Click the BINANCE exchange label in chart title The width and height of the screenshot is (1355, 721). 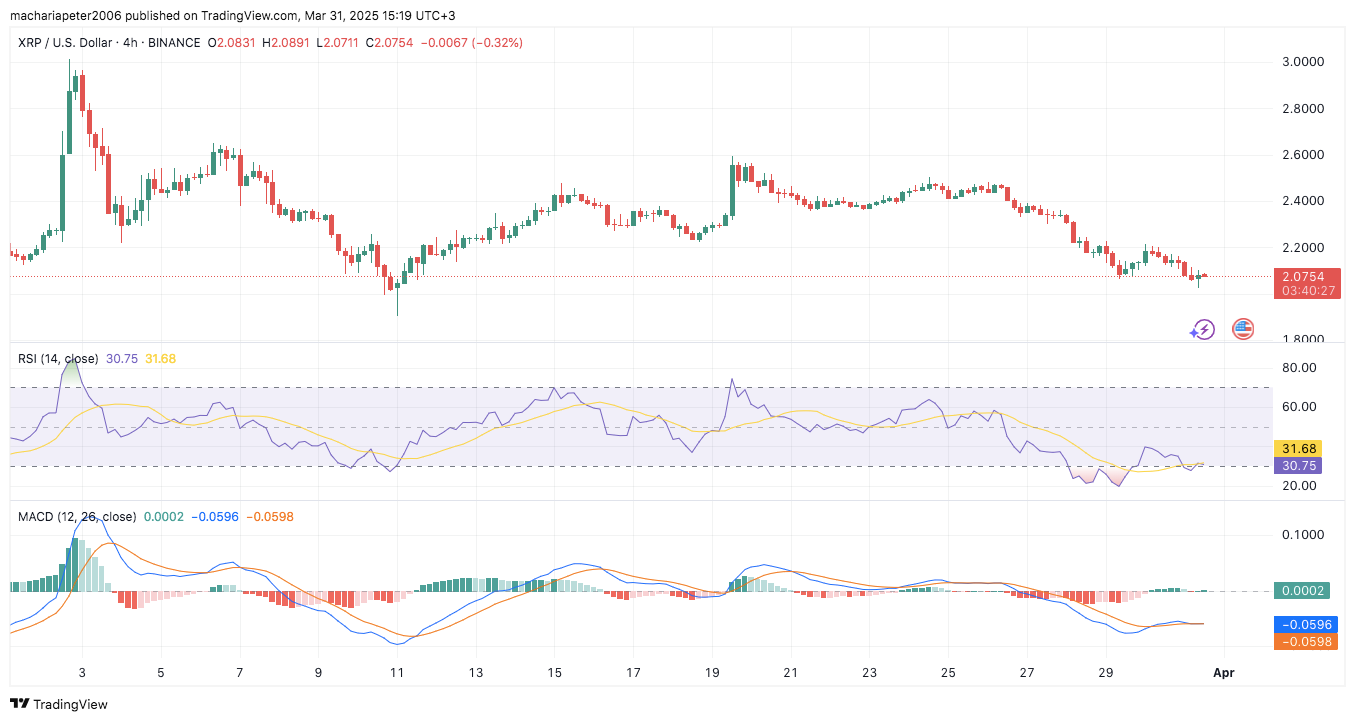171,43
